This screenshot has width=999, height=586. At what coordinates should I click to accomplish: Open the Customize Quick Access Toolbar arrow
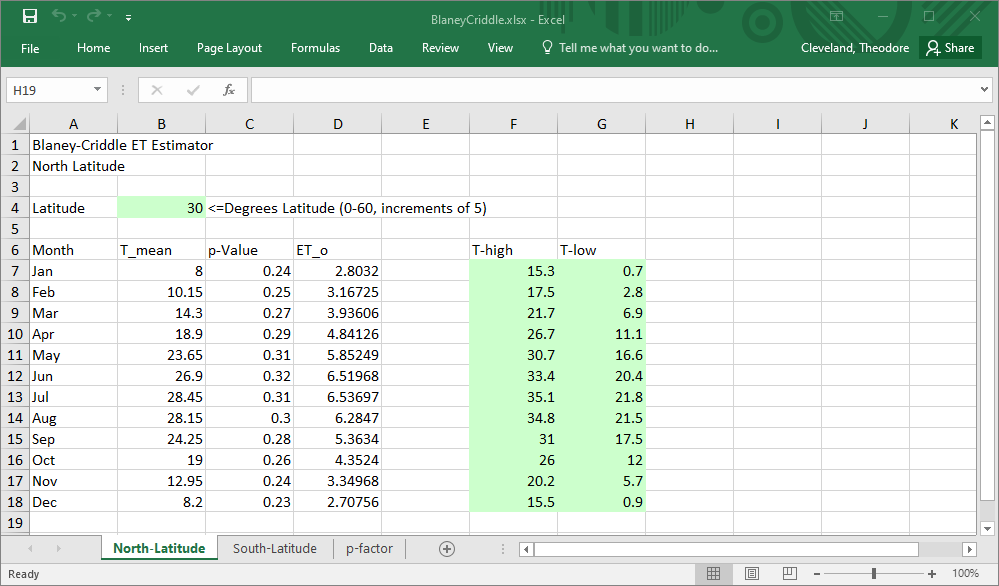click(128, 18)
